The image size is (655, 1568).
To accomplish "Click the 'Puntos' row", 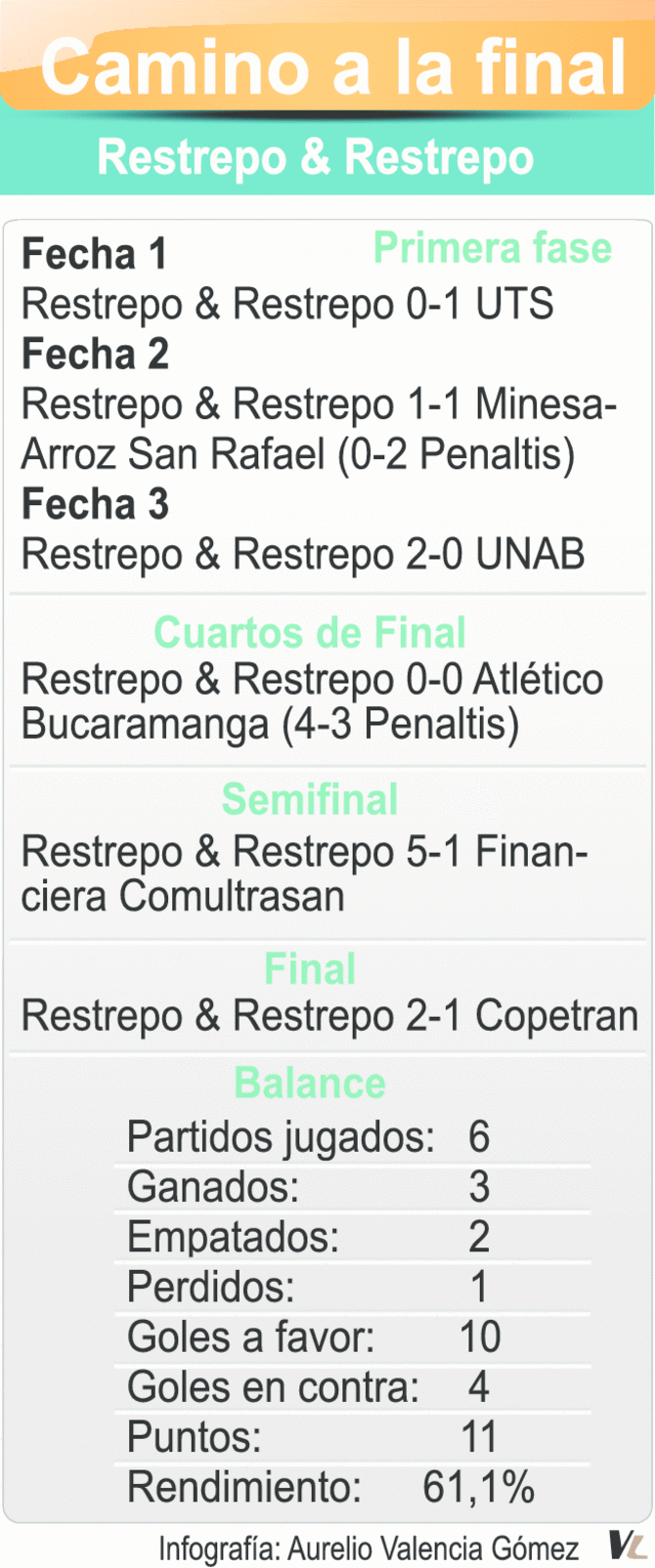I will point(313,1437).
